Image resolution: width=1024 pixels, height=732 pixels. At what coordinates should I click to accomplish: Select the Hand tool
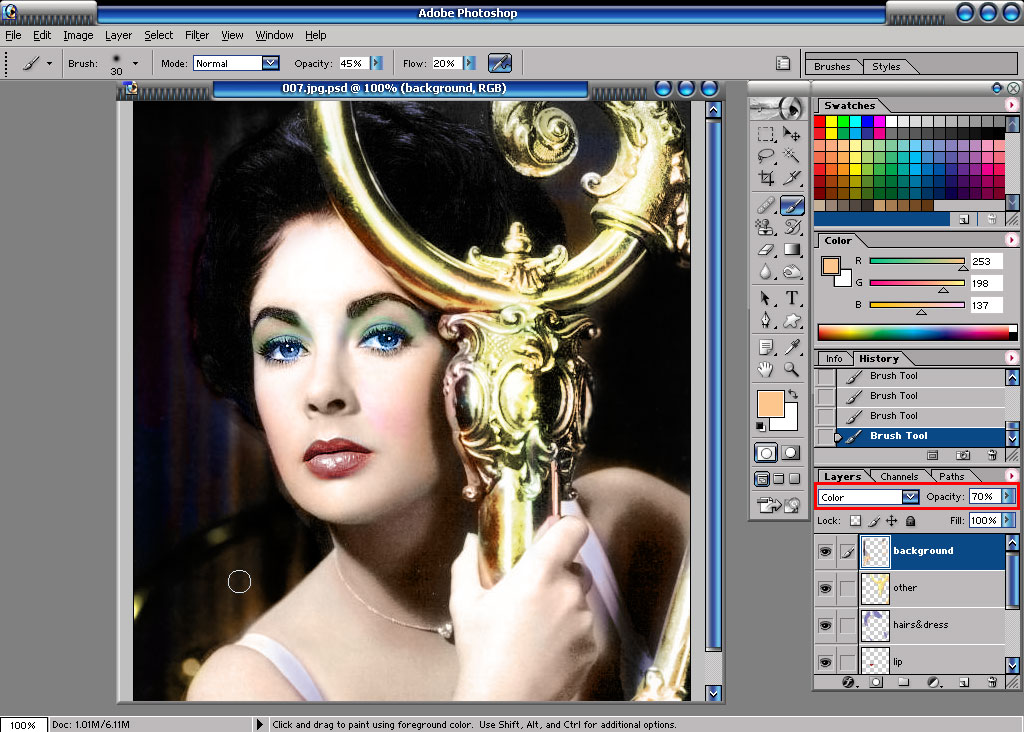click(x=765, y=370)
